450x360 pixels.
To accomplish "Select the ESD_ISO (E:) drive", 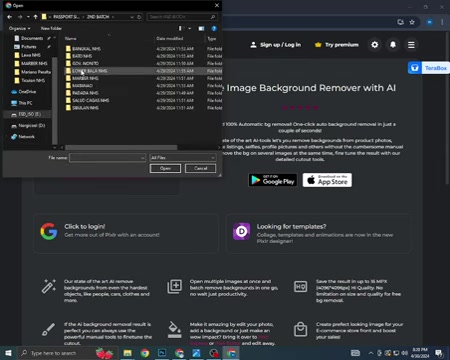I will tap(29, 114).
